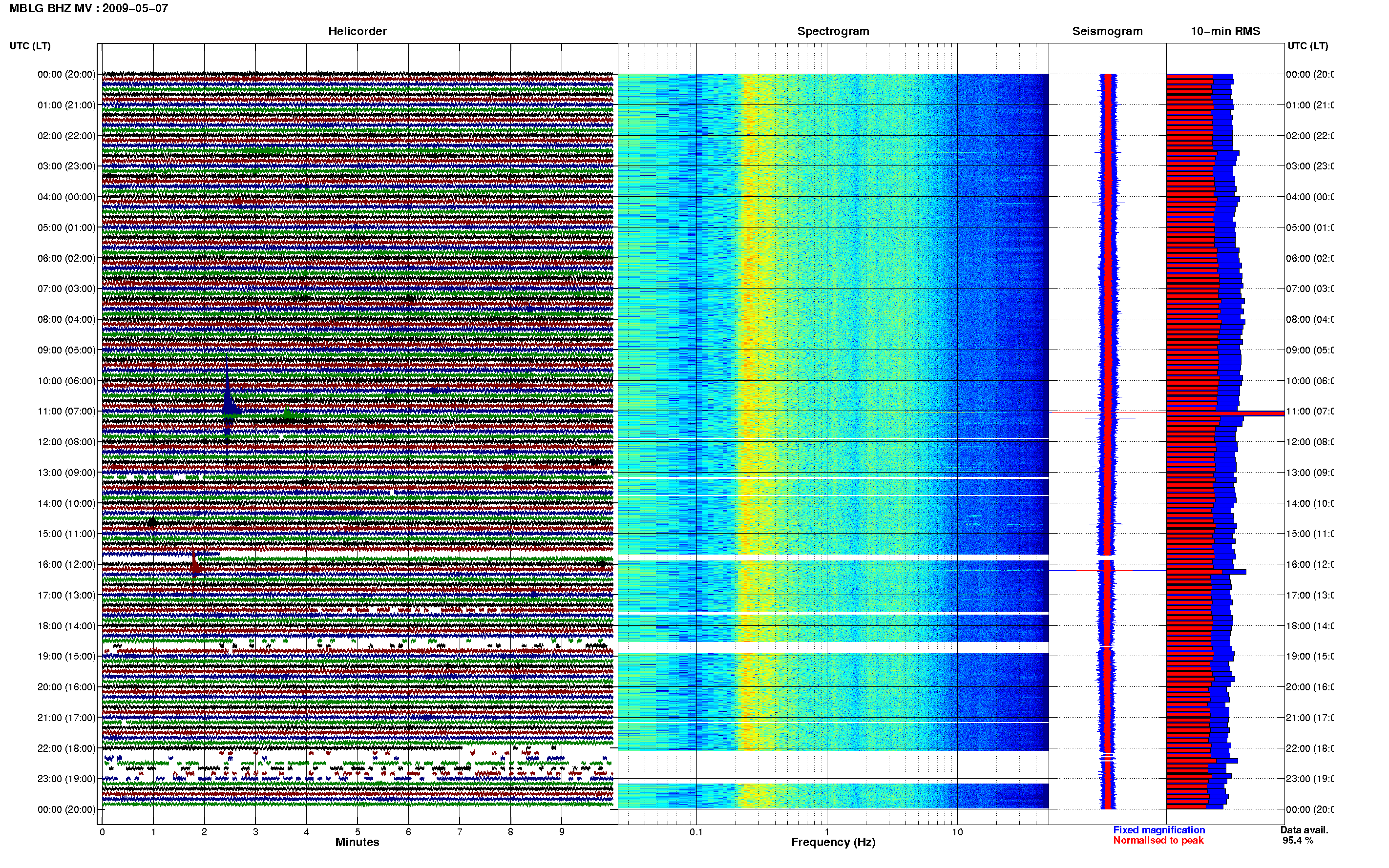Image resolution: width=1389 pixels, height=868 pixels.
Task: Click the left 01:00 (21:00) time label
Action: coord(66,105)
